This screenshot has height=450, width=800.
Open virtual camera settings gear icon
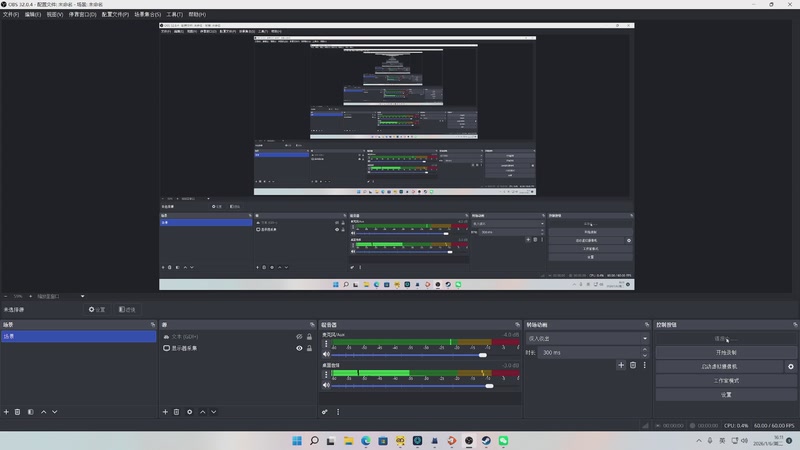pyautogui.click(x=791, y=366)
